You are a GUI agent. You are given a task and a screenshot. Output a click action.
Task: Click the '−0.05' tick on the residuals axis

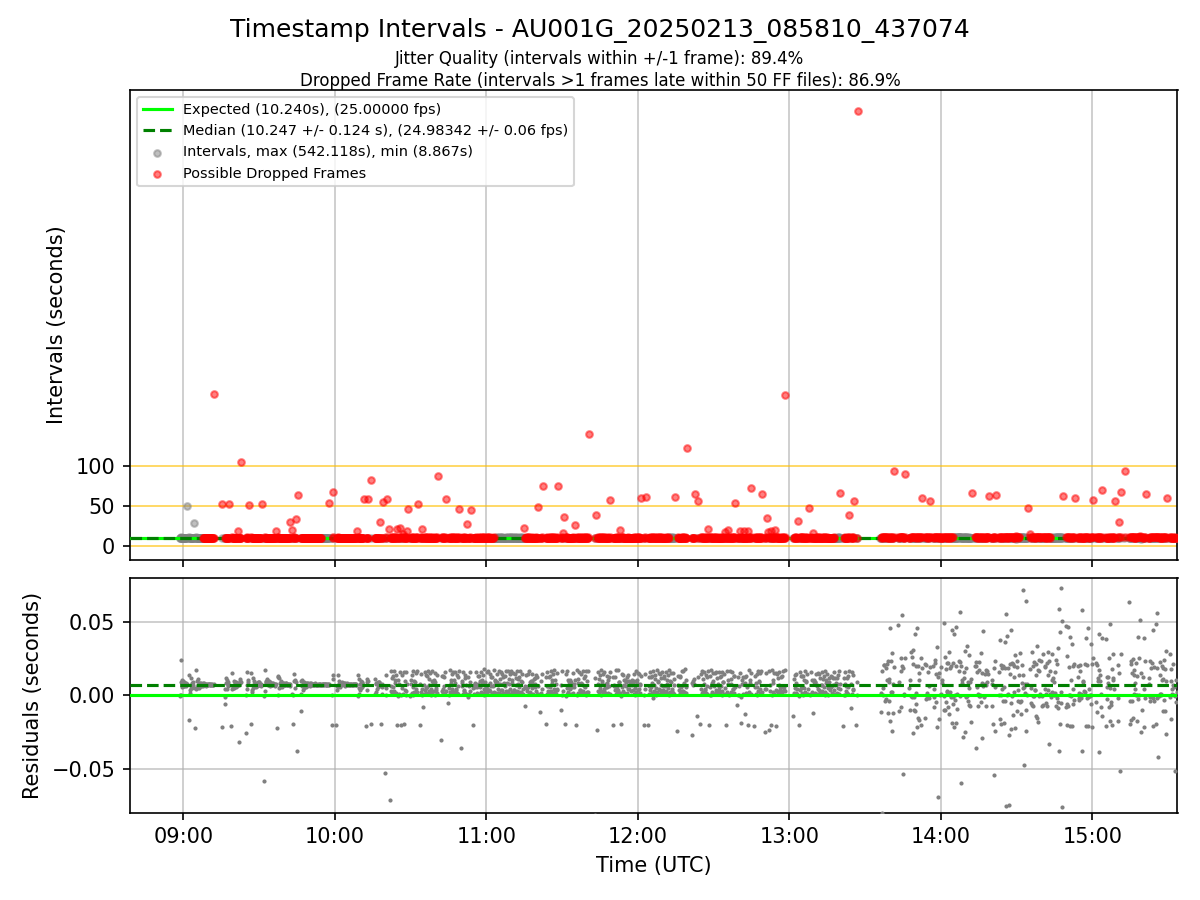click(x=83, y=769)
